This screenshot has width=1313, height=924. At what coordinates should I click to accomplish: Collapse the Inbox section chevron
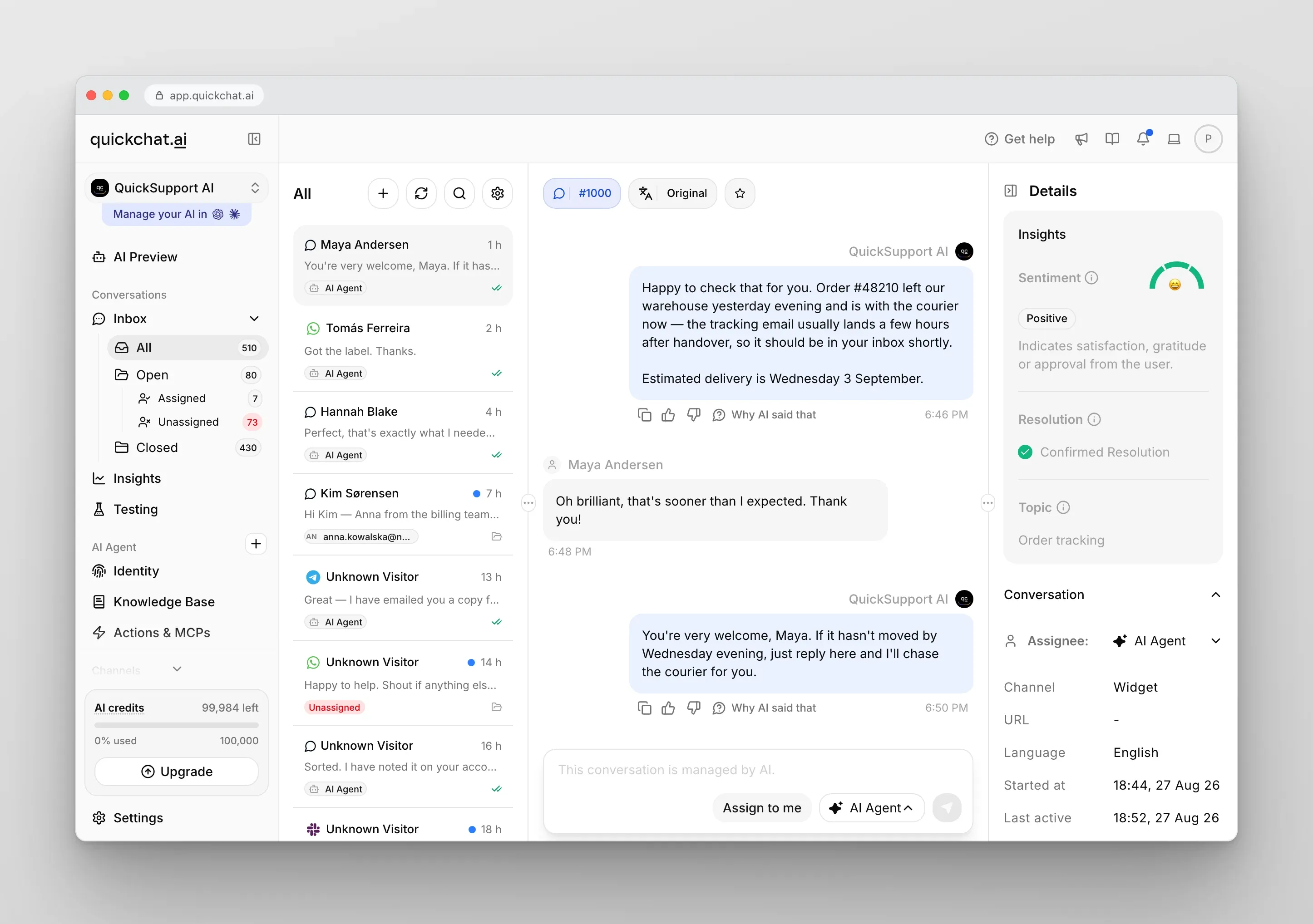point(255,319)
